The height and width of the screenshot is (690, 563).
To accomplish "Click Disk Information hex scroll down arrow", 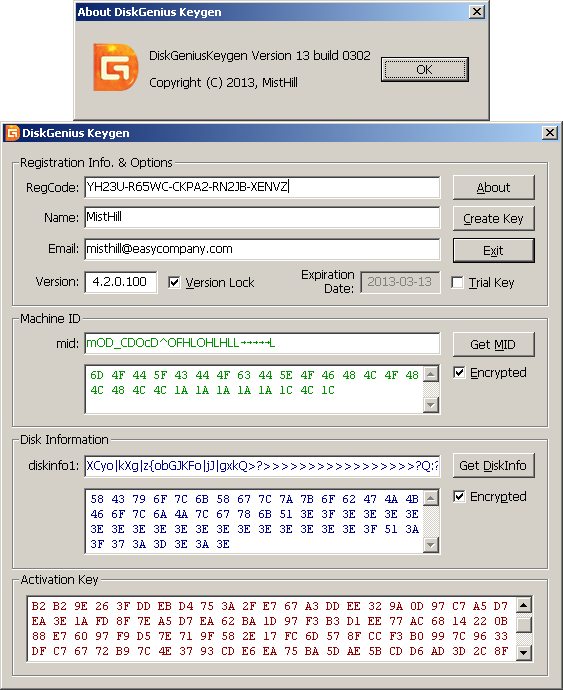I will (x=431, y=545).
